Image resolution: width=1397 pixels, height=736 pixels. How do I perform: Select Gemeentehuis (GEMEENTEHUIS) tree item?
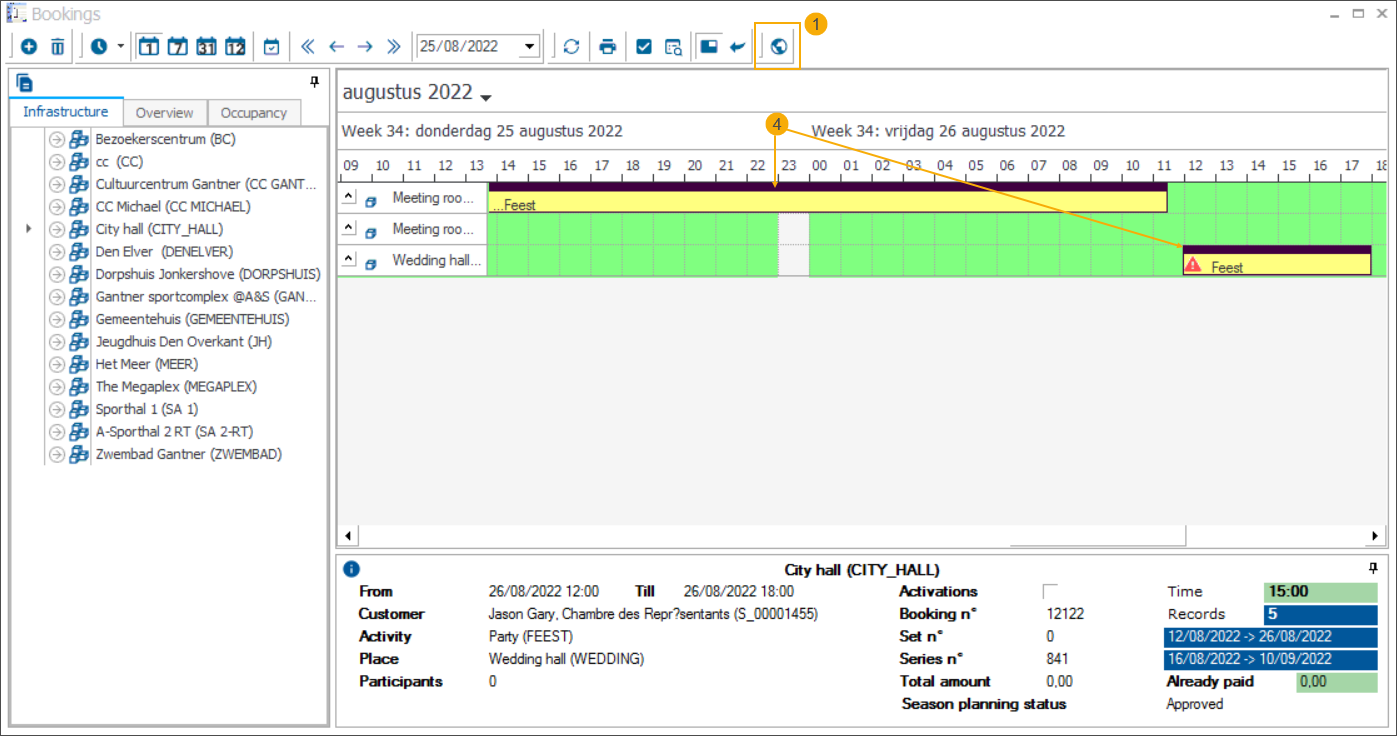point(192,319)
